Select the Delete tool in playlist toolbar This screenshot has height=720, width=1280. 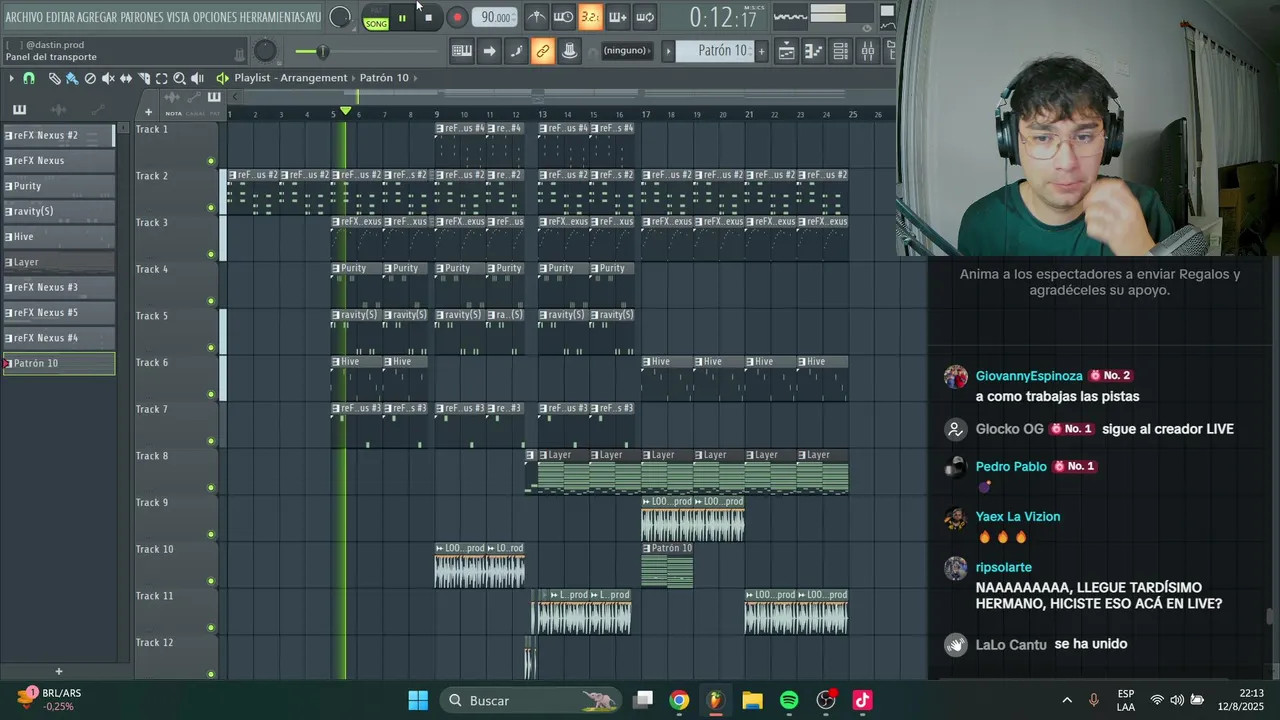pyautogui.click(x=90, y=78)
